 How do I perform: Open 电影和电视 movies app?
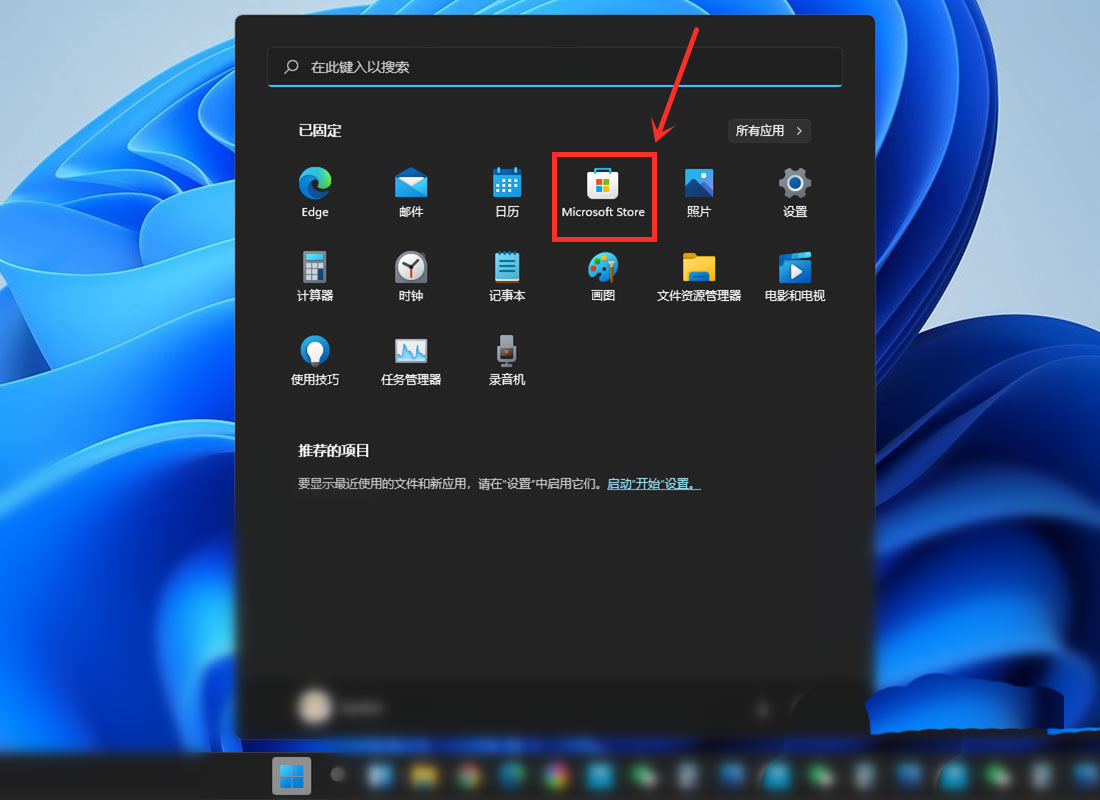795,276
